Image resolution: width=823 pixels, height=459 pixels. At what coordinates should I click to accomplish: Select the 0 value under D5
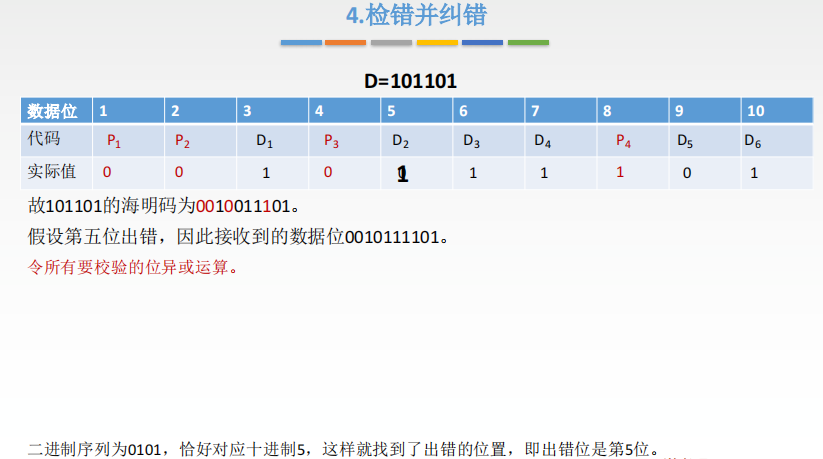[x=687, y=173]
